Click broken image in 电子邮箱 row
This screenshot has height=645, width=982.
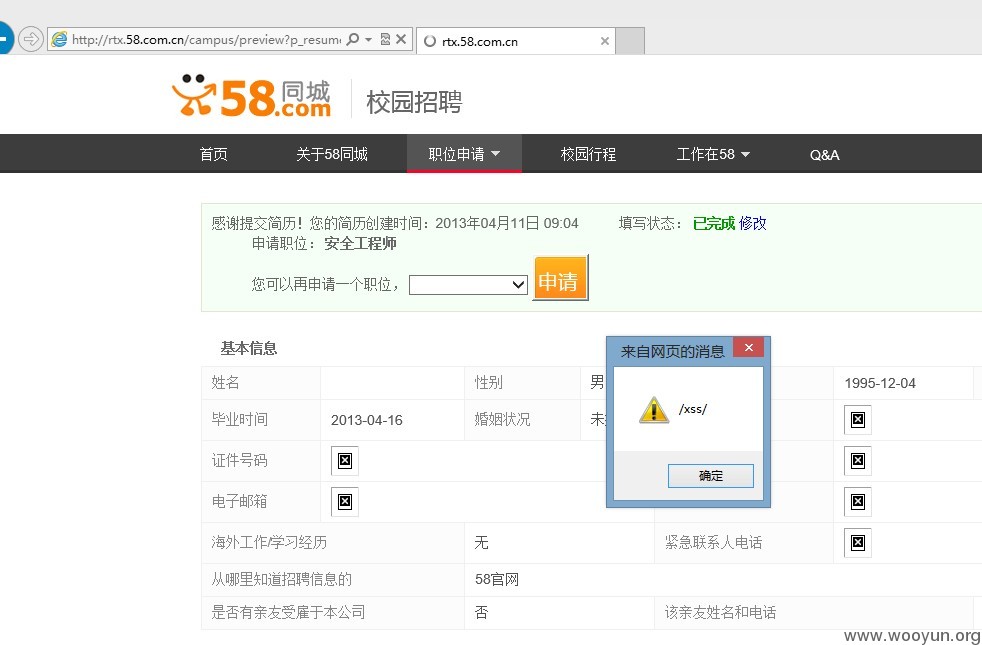tap(344, 502)
